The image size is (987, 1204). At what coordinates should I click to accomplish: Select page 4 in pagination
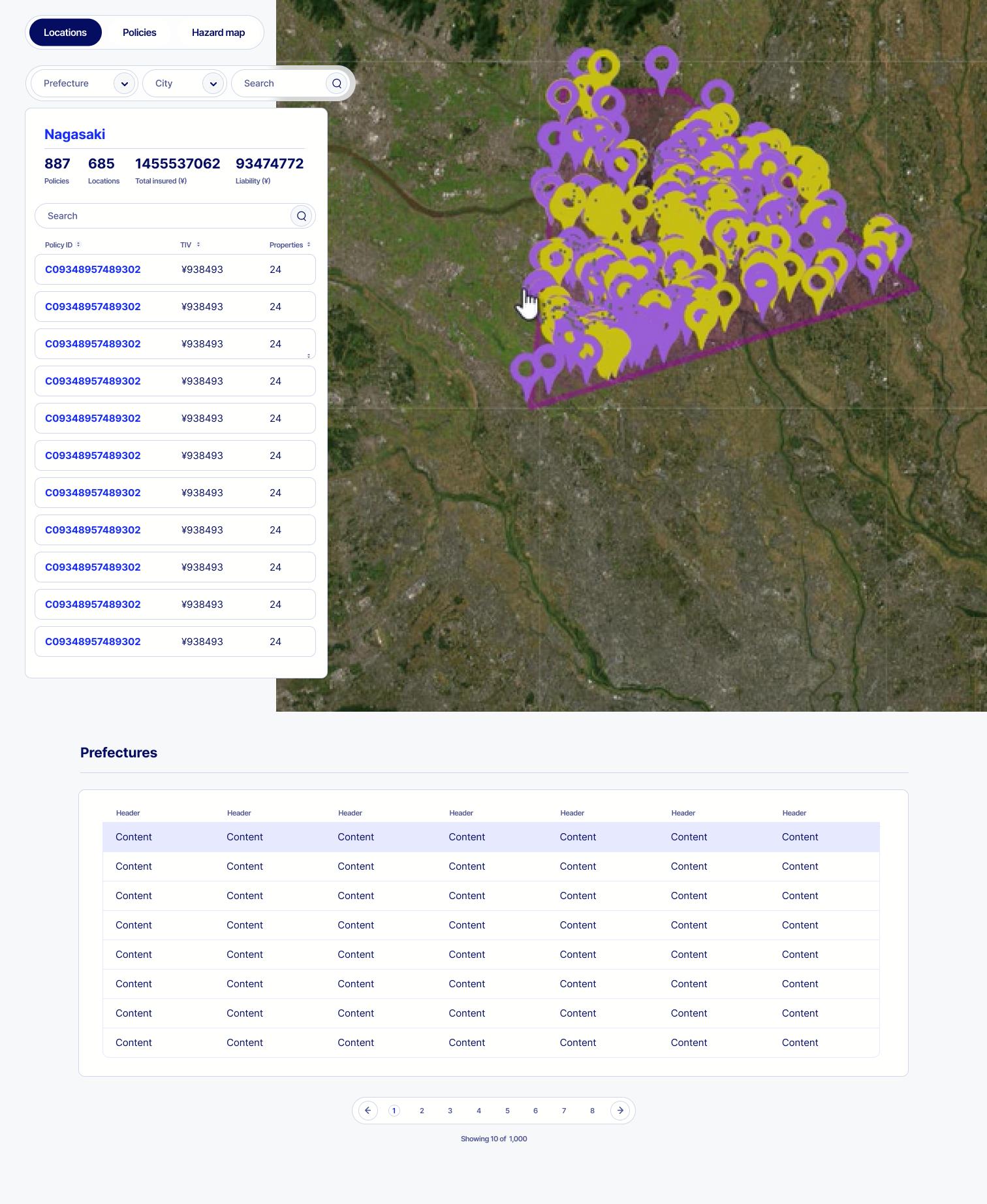[479, 1111]
